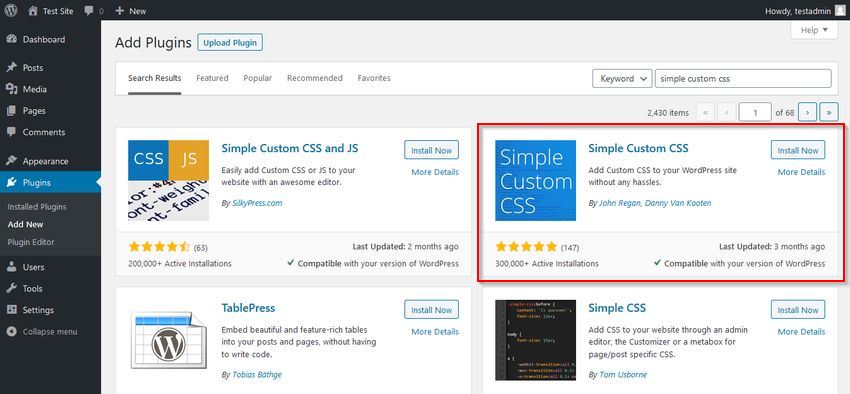
Task: Click the Upload Plugin button
Action: point(230,43)
